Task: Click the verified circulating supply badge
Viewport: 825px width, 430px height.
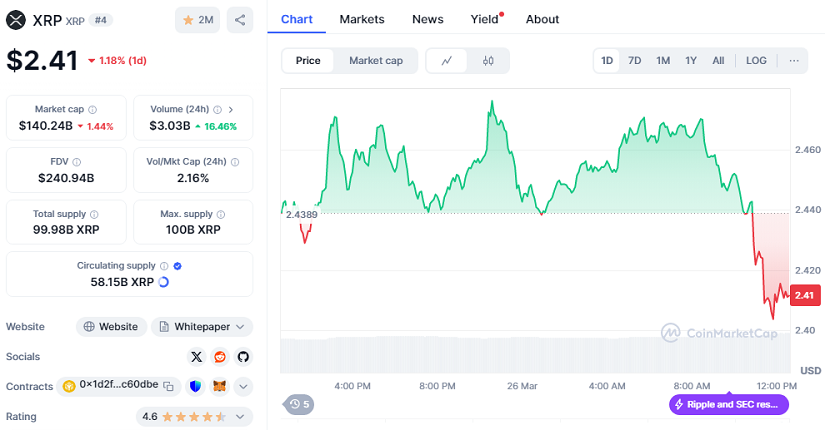Action: [177, 266]
